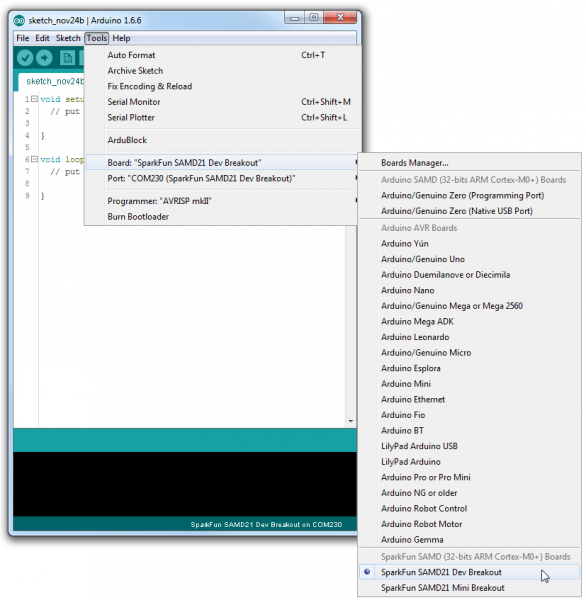Expand the Port COM230 submenu
The height and width of the screenshot is (600, 586).
(x=223, y=178)
